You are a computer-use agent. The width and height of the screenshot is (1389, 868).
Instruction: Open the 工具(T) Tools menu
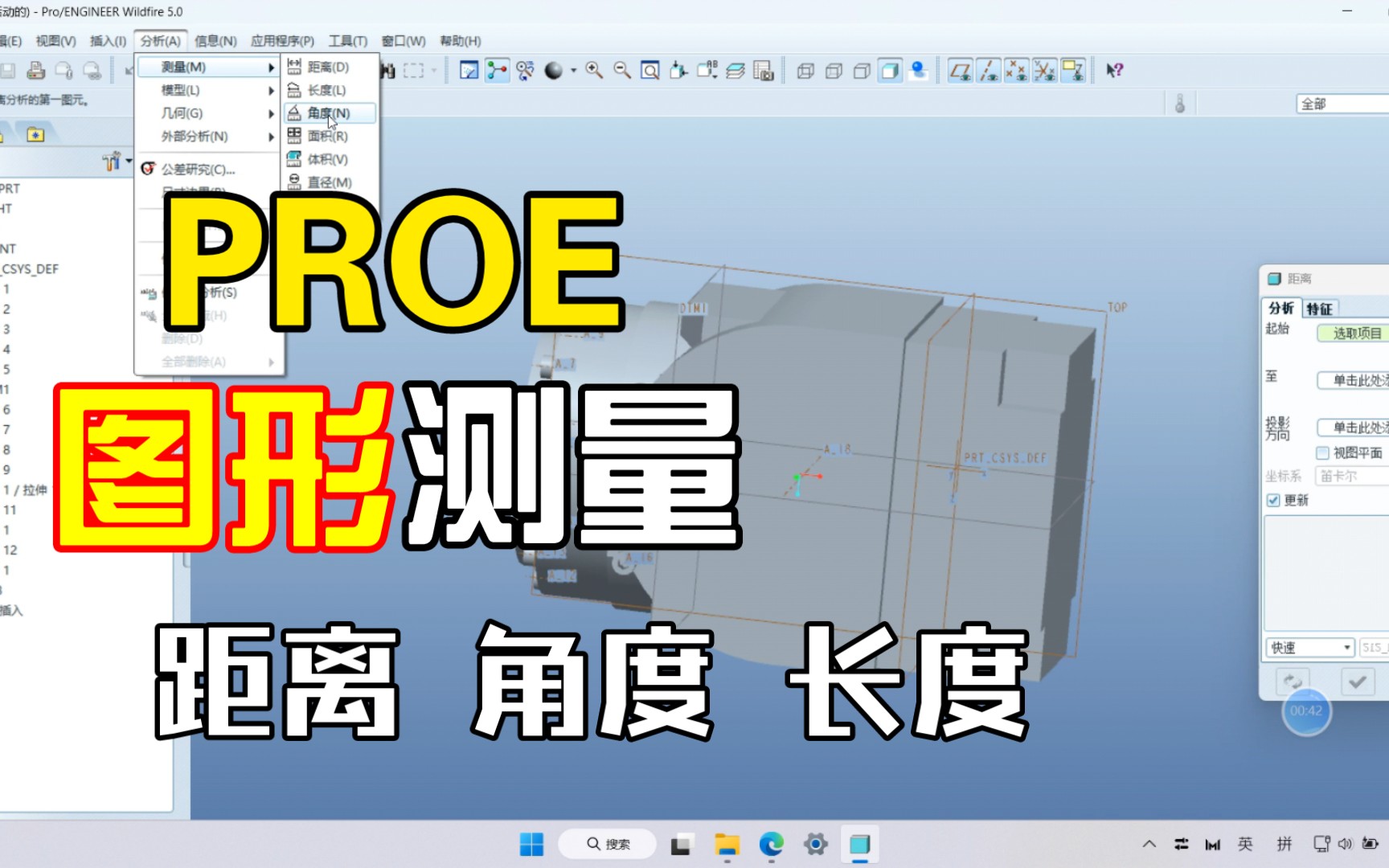[348, 41]
